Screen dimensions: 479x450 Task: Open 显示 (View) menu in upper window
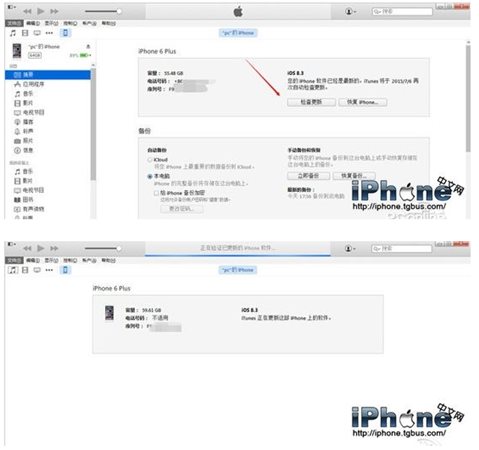click(52, 23)
